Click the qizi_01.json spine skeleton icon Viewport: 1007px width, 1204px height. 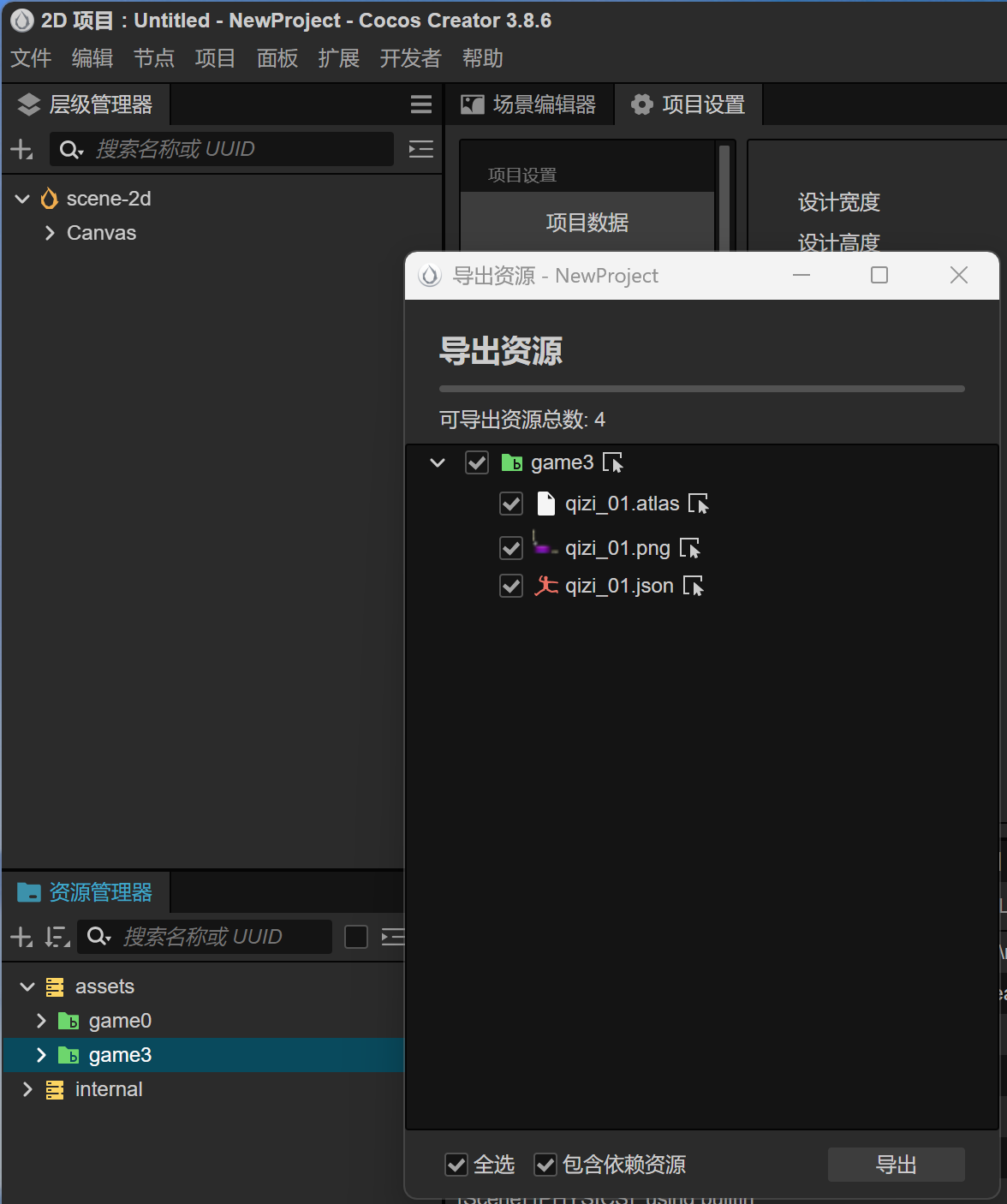(546, 585)
